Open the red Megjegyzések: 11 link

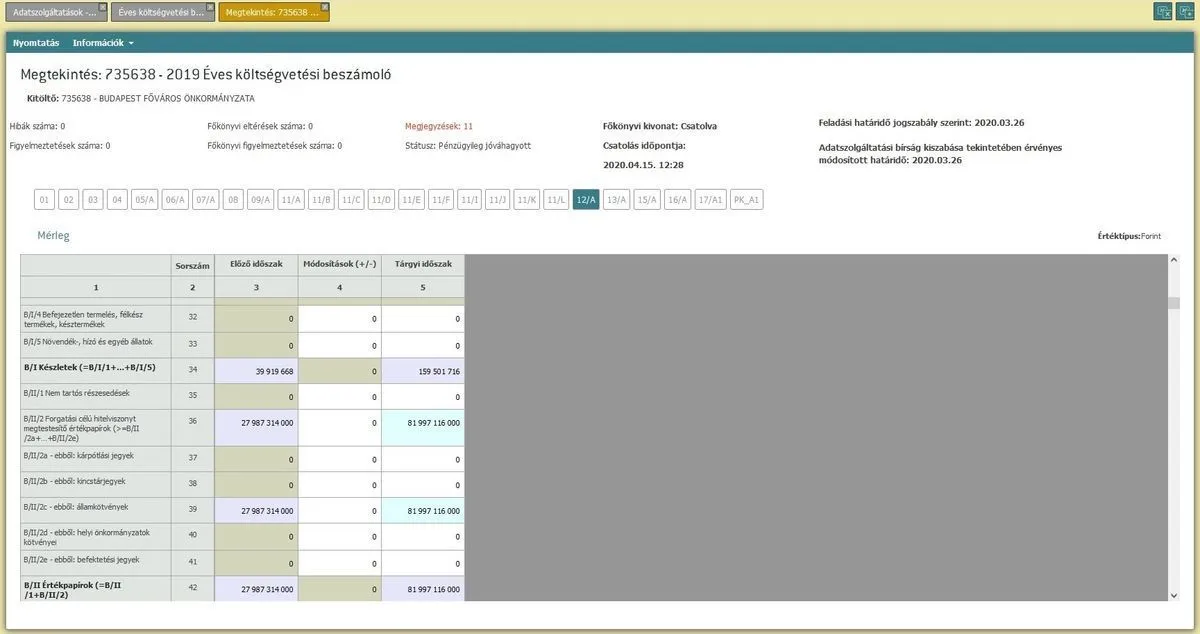click(439, 126)
